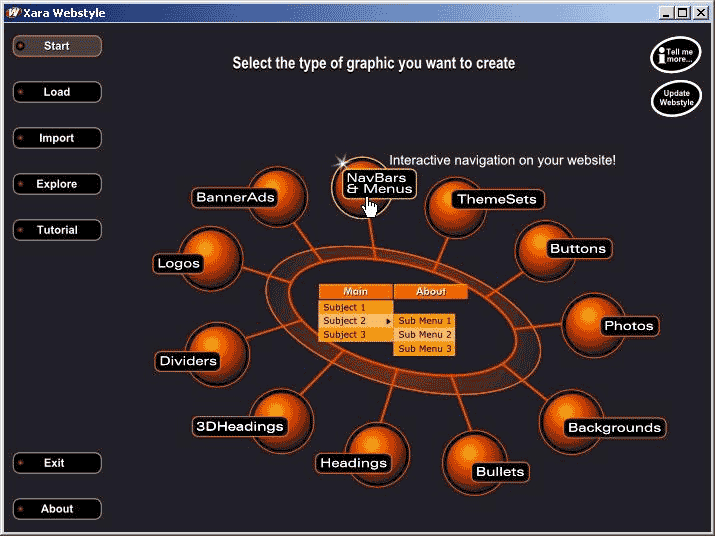Maximize the Xara Webstyle window
The height and width of the screenshot is (536, 715).
(x=683, y=13)
